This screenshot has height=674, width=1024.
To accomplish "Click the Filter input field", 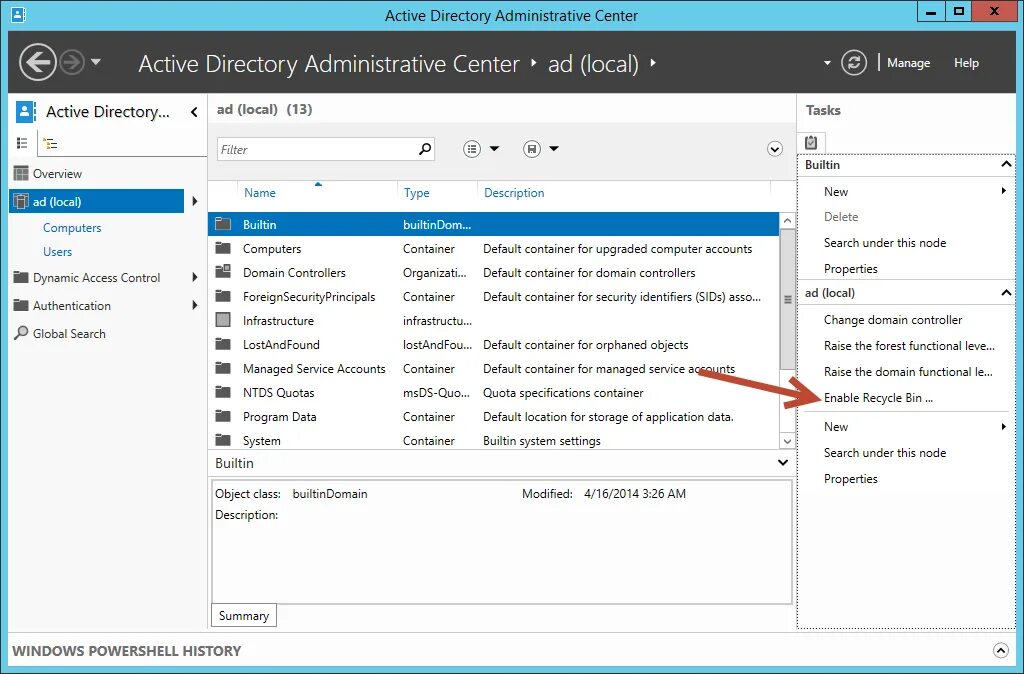I will 317,150.
